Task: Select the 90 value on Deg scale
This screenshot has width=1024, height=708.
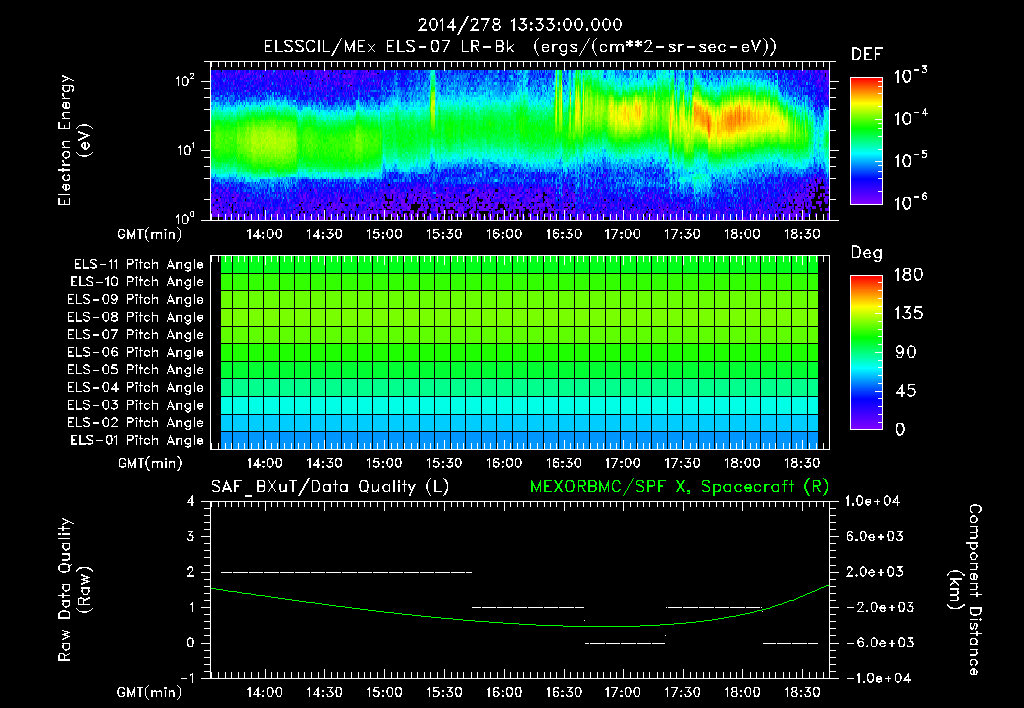Action: point(906,352)
